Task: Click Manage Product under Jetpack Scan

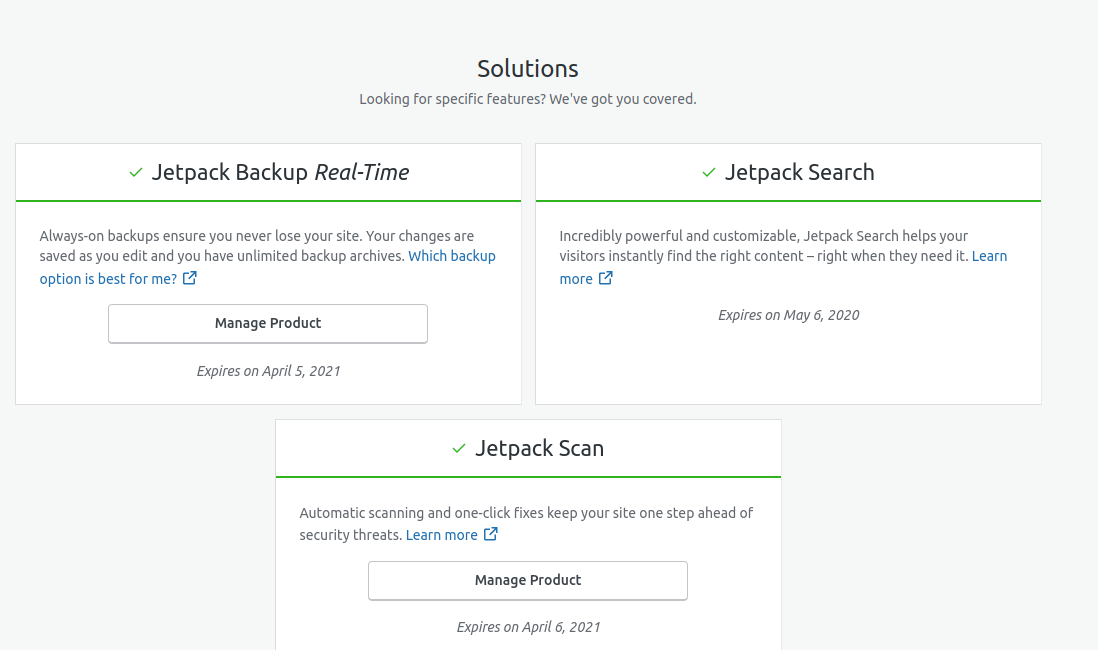Action: click(x=528, y=581)
